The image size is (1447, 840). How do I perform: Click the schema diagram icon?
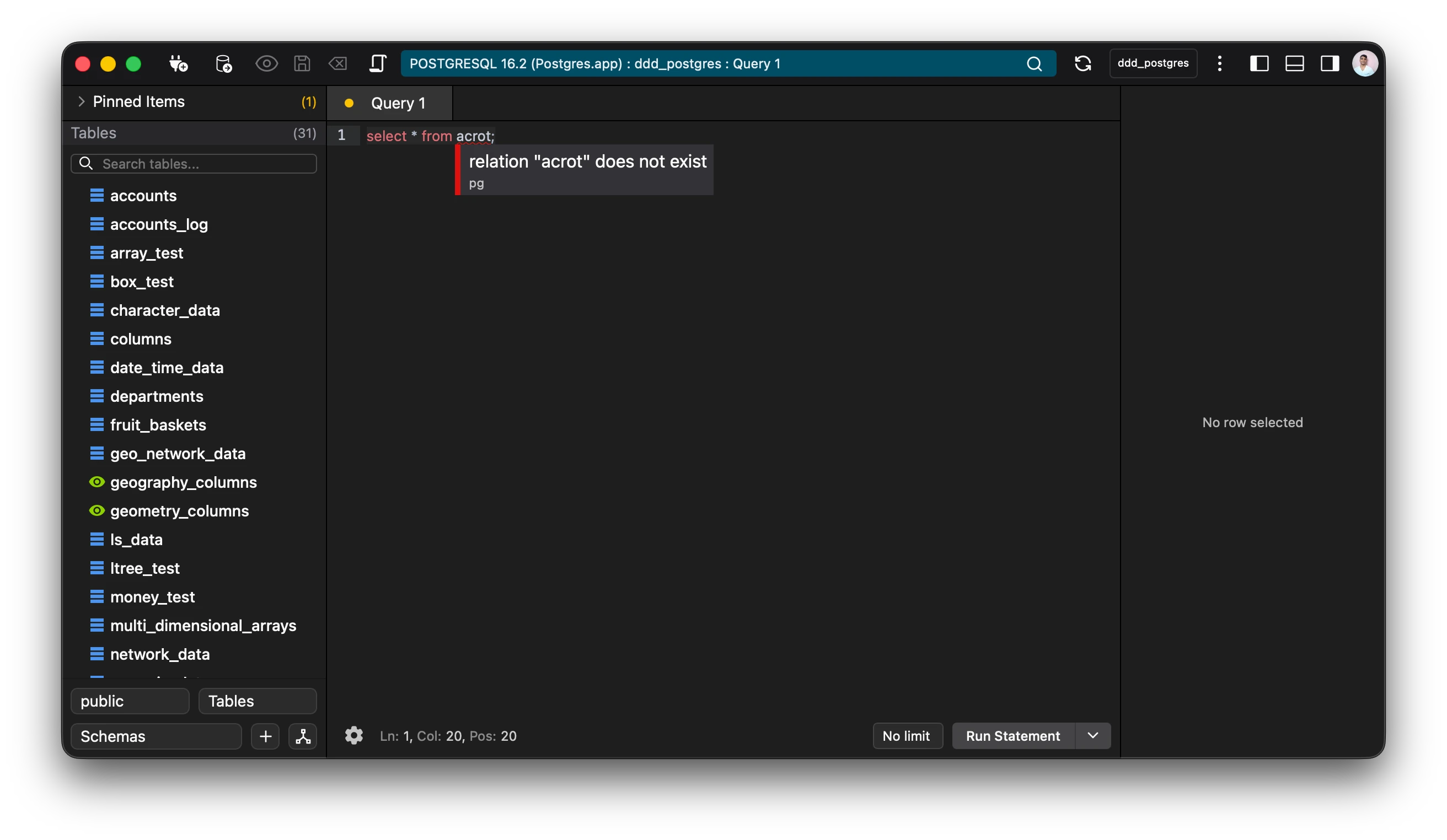(303, 736)
